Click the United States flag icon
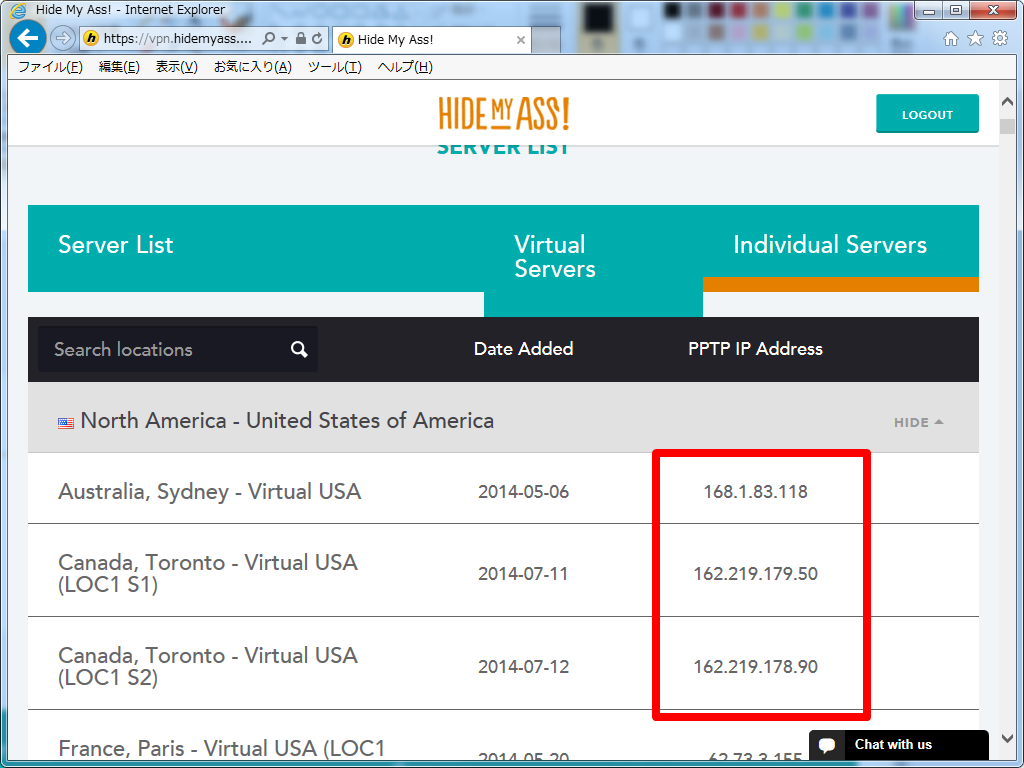The height and width of the screenshot is (768, 1024). [x=66, y=423]
